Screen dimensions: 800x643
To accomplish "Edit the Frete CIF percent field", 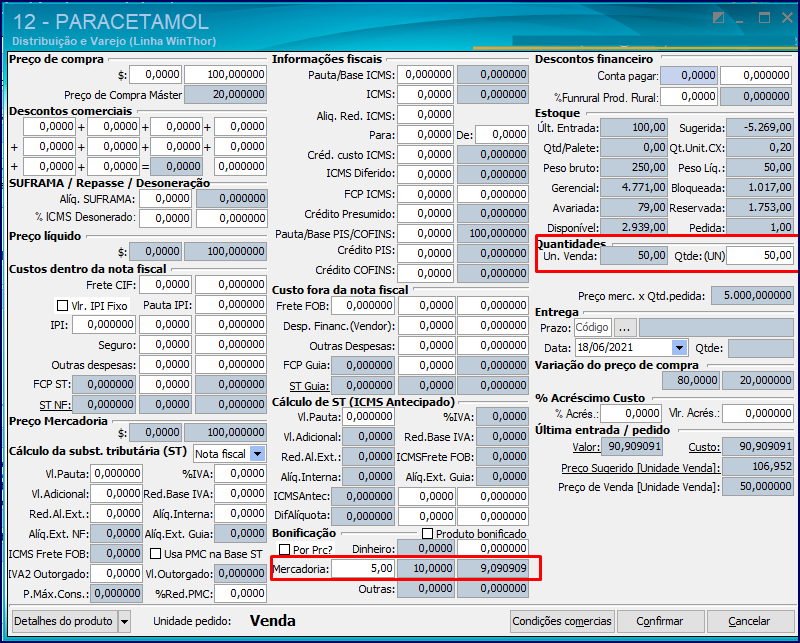I will (x=166, y=285).
